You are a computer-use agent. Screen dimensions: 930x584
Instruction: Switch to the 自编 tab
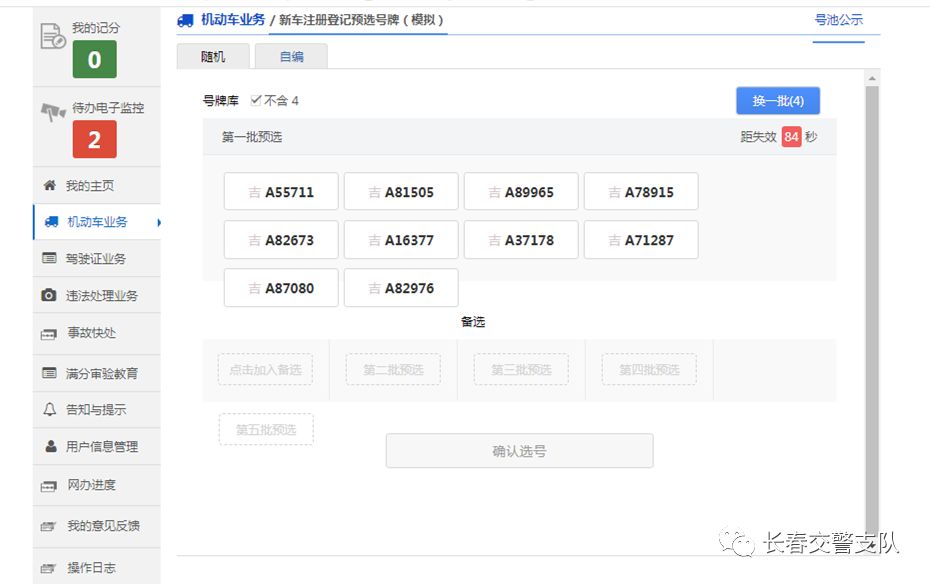pyautogui.click(x=290, y=57)
